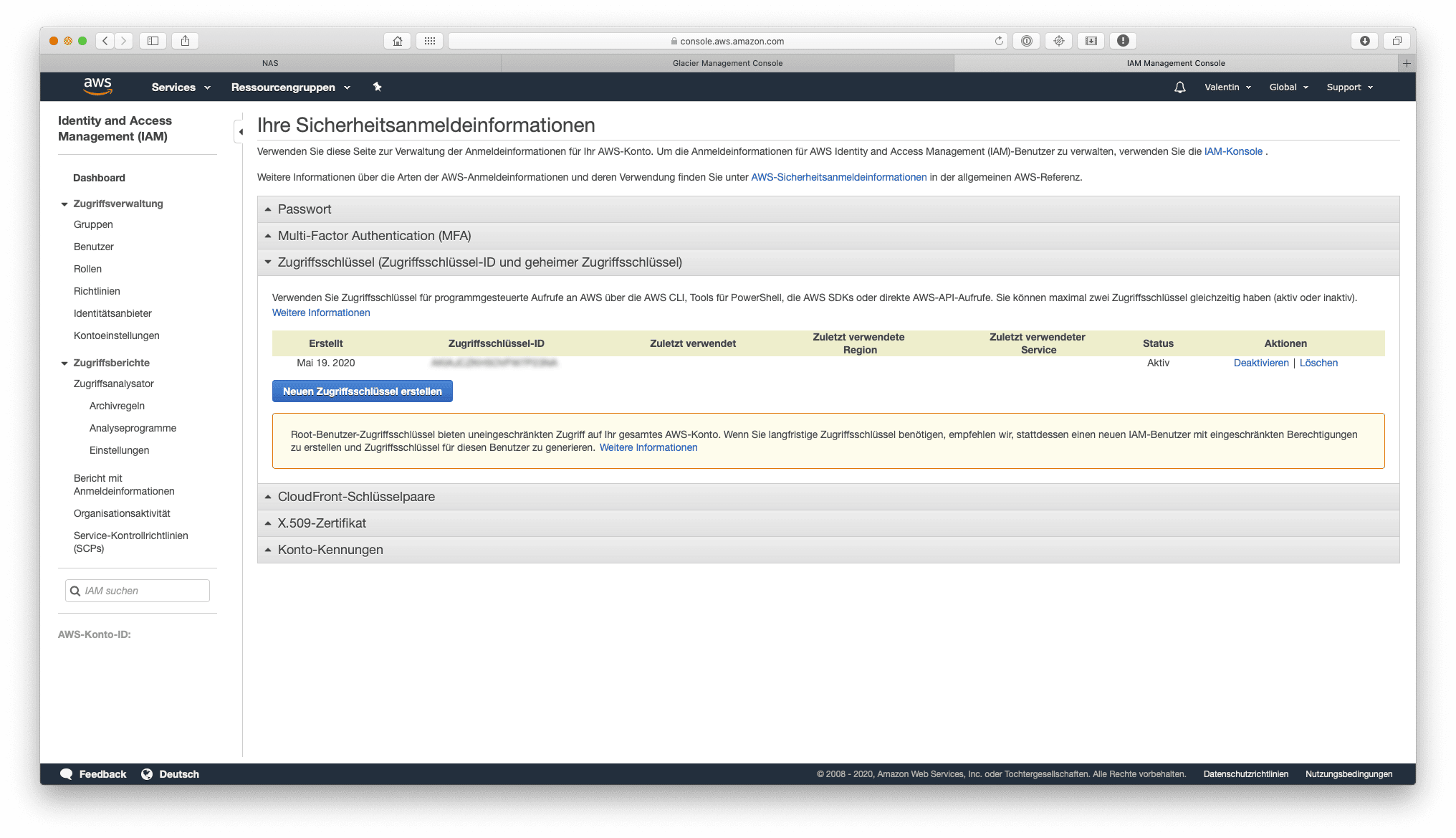Switch to the NAS tab
The height and width of the screenshot is (838, 1456).
pos(270,63)
